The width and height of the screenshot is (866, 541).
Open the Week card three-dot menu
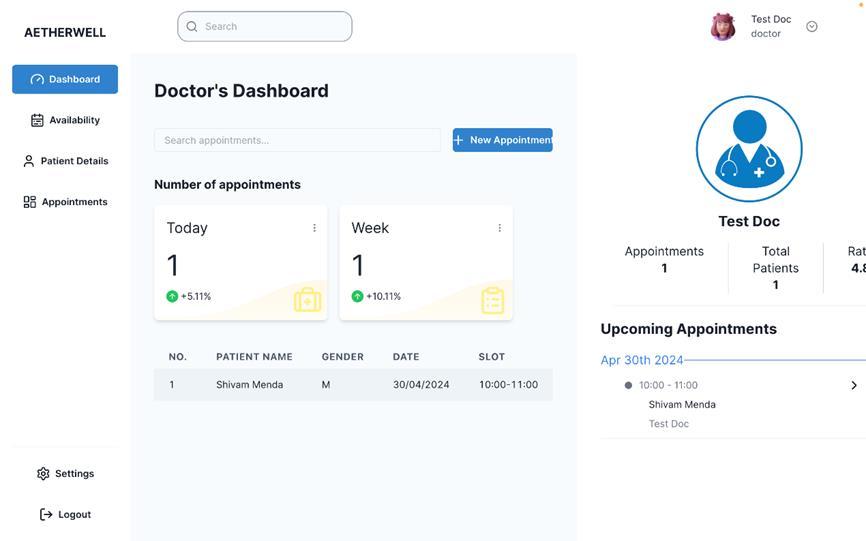pyautogui.click(x=499, y=228)
